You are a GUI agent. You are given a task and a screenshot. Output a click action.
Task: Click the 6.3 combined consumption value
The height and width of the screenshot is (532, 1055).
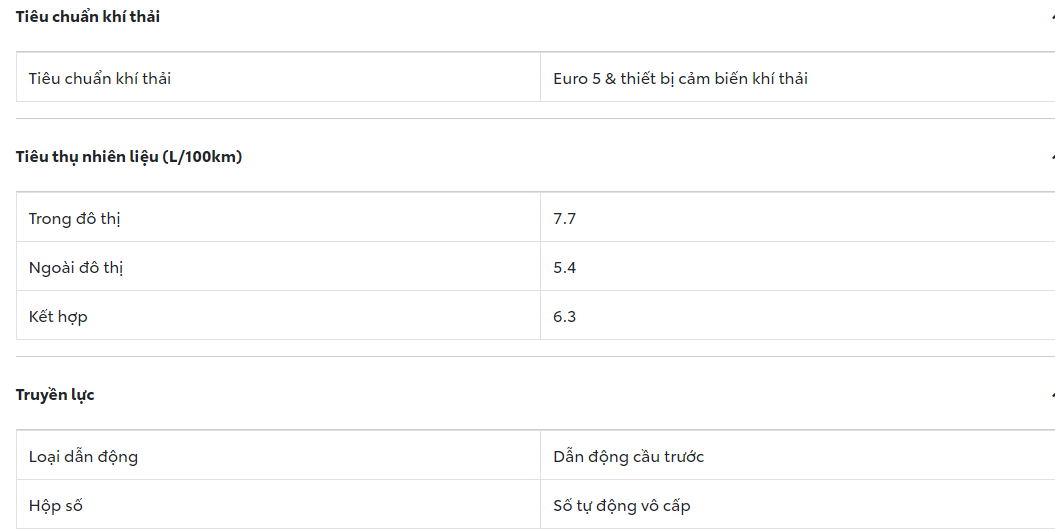coord(564,316)
